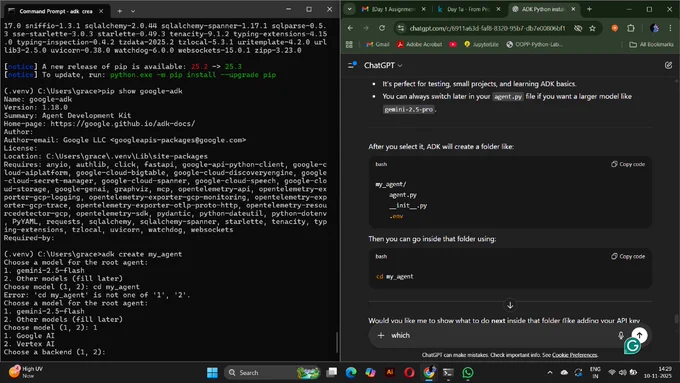This screenshot has height=383, width=680.
Task: Open the site information icon in the address bar
Action: [x=401, y=28]
